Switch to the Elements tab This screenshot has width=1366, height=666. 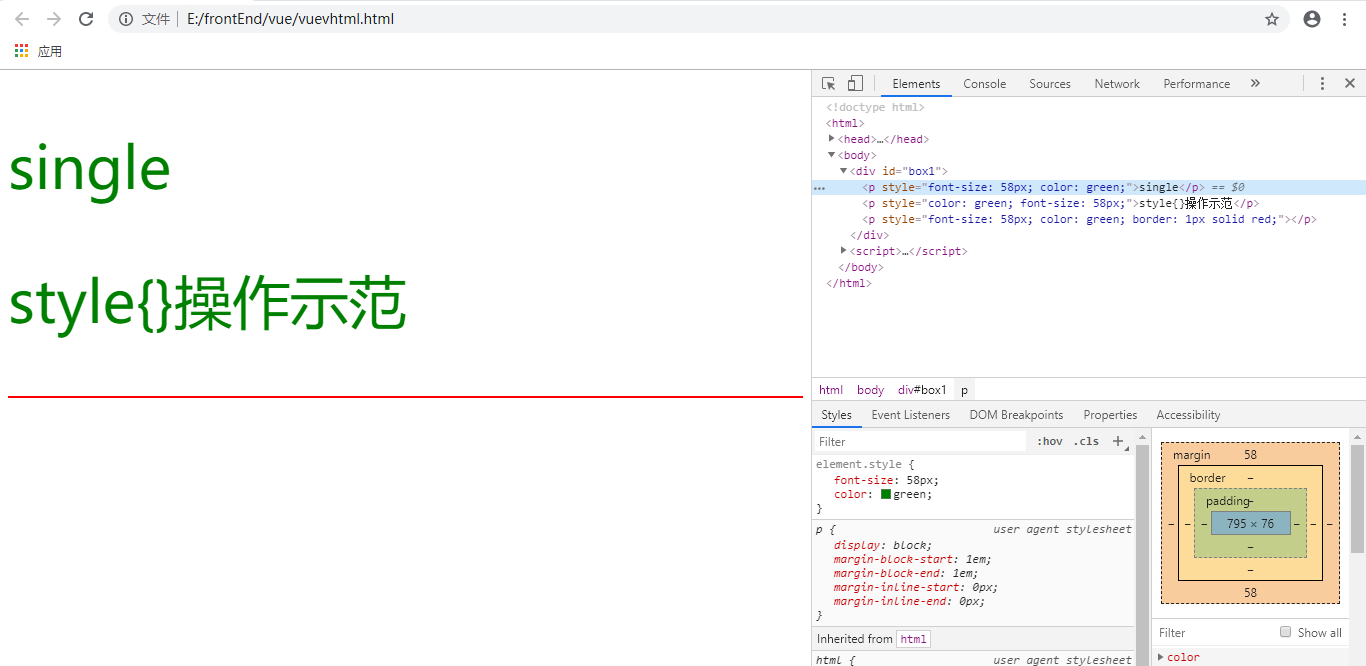click(x=916, y=84)
